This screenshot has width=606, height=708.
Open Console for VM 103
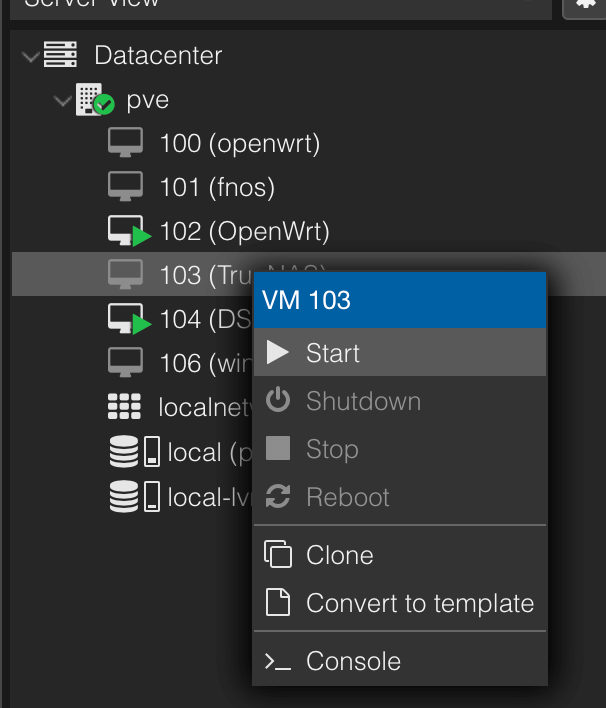353,661
